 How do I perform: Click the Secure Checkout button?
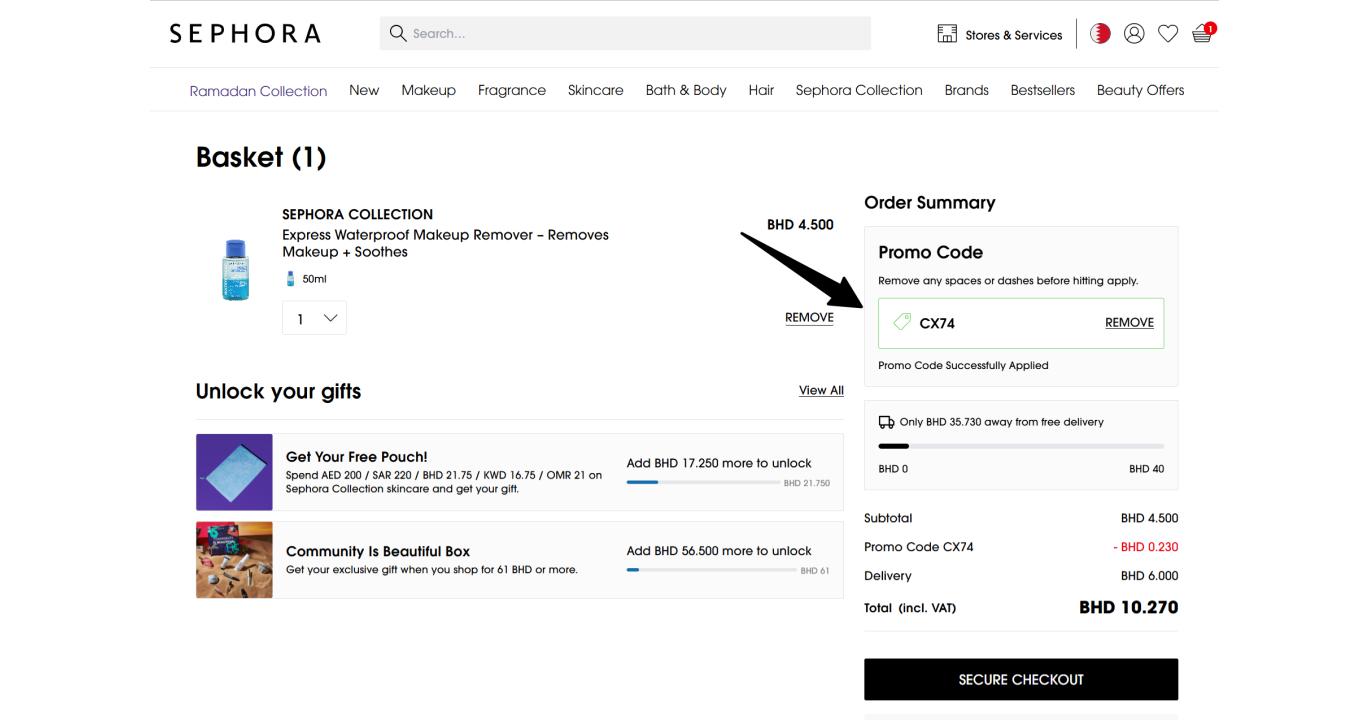[x=1021, y=679]
